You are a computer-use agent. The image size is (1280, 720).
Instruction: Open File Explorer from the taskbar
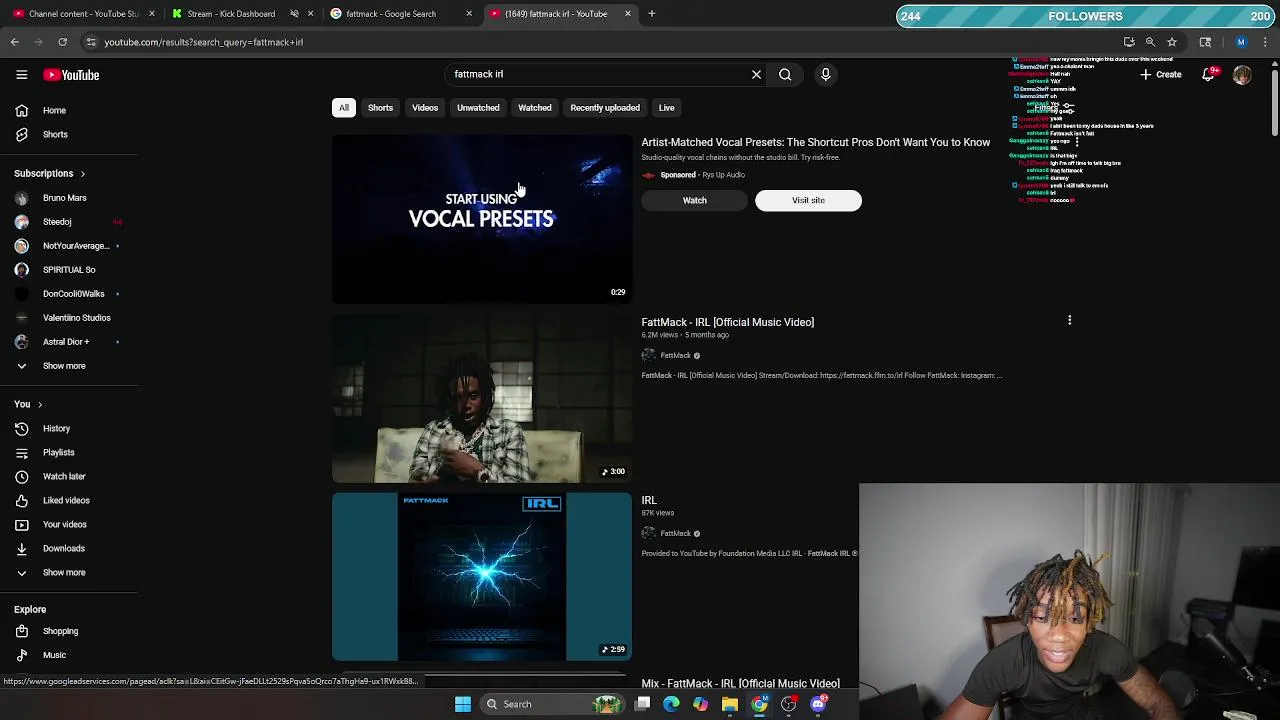(x=730, y=704)
